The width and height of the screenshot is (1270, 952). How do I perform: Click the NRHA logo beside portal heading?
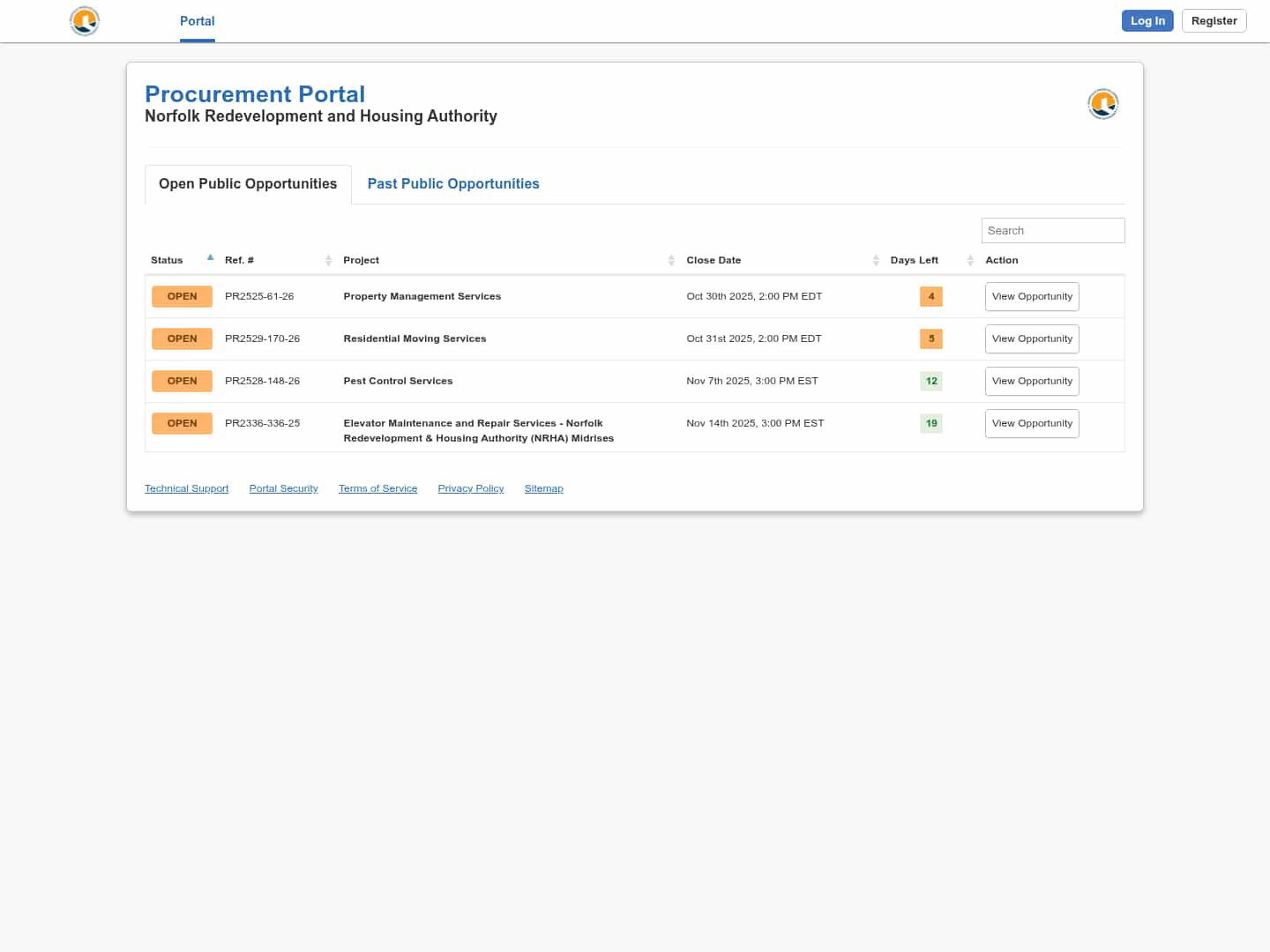tap(1102, 104)
